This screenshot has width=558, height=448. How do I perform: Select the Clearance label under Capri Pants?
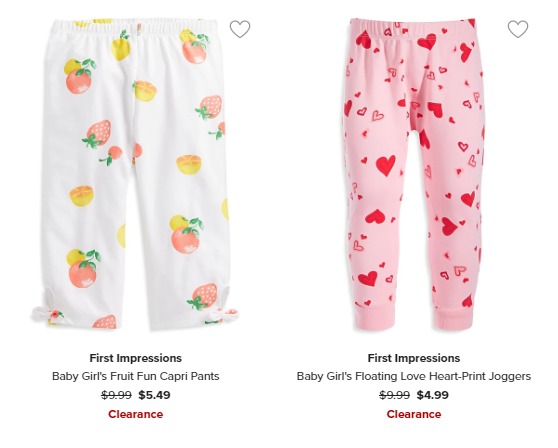136,414
